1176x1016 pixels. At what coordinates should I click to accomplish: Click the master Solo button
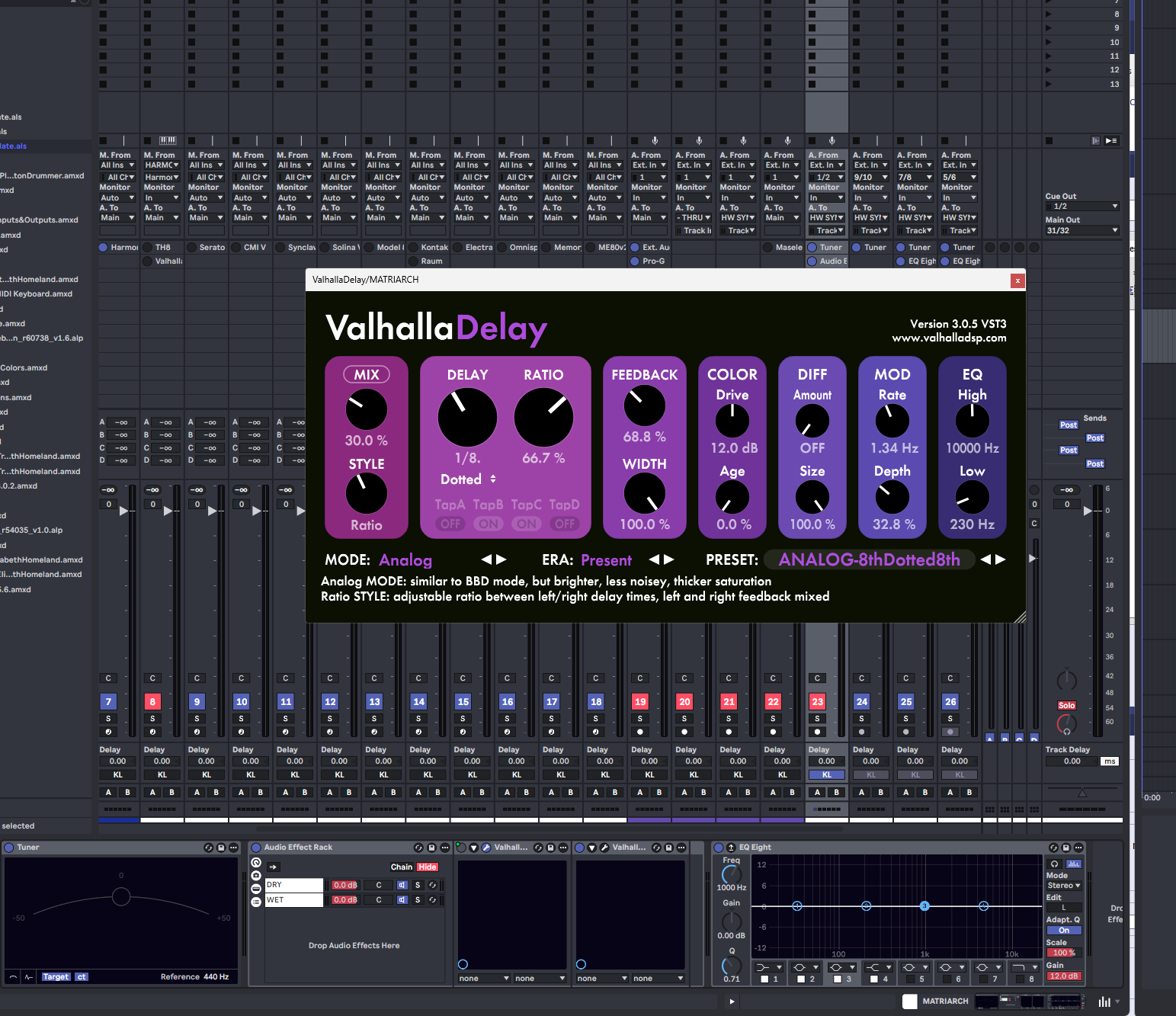coord(1066,706)
